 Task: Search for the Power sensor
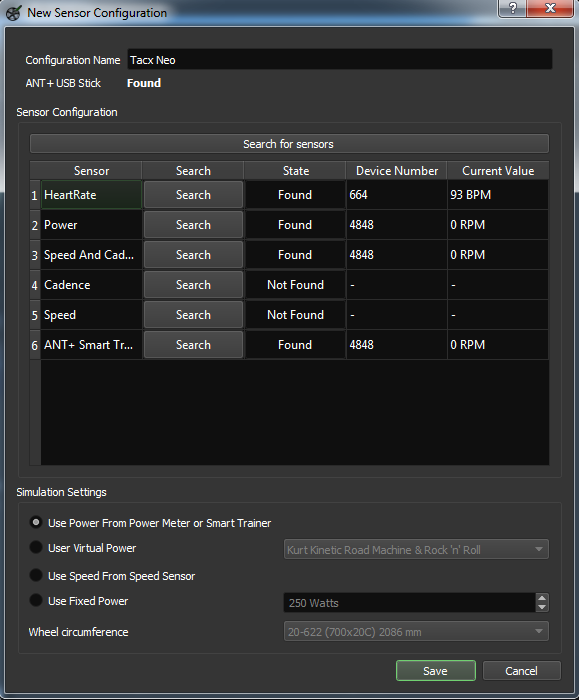pyautogui.click(x=193, y=225)
